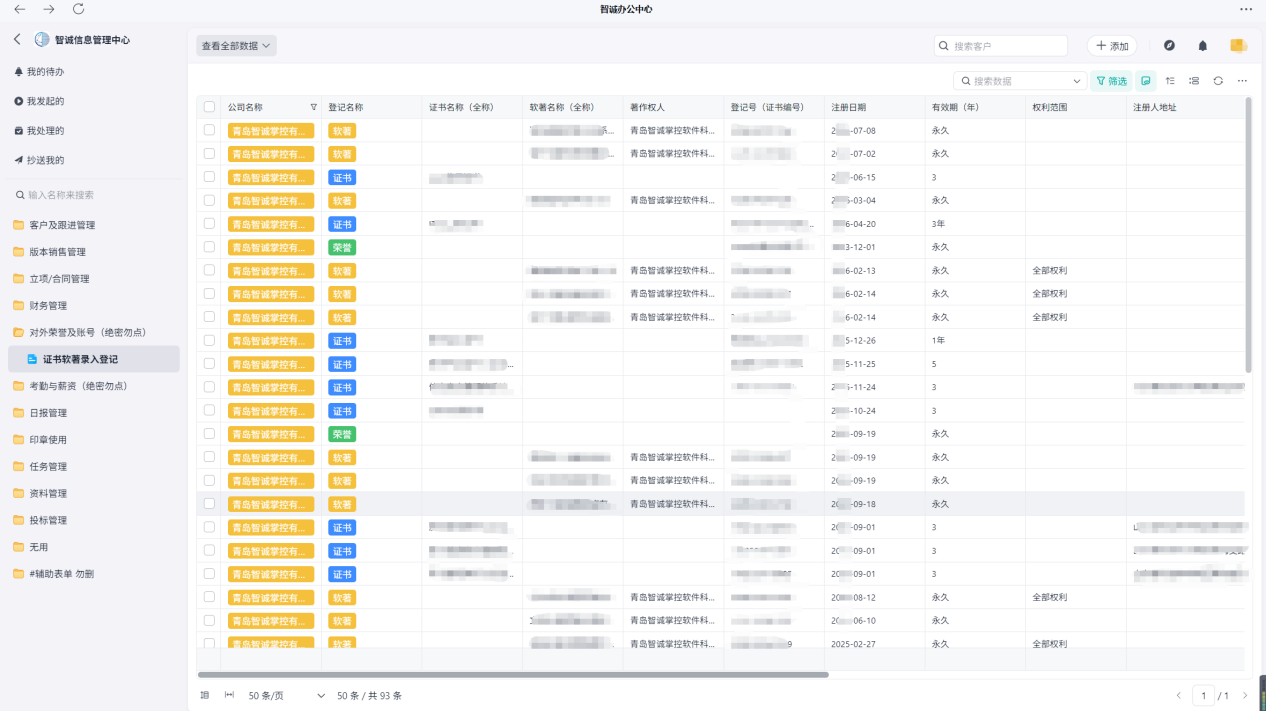
Task: Open the title bar three-dot menu
Action: 1246,9
